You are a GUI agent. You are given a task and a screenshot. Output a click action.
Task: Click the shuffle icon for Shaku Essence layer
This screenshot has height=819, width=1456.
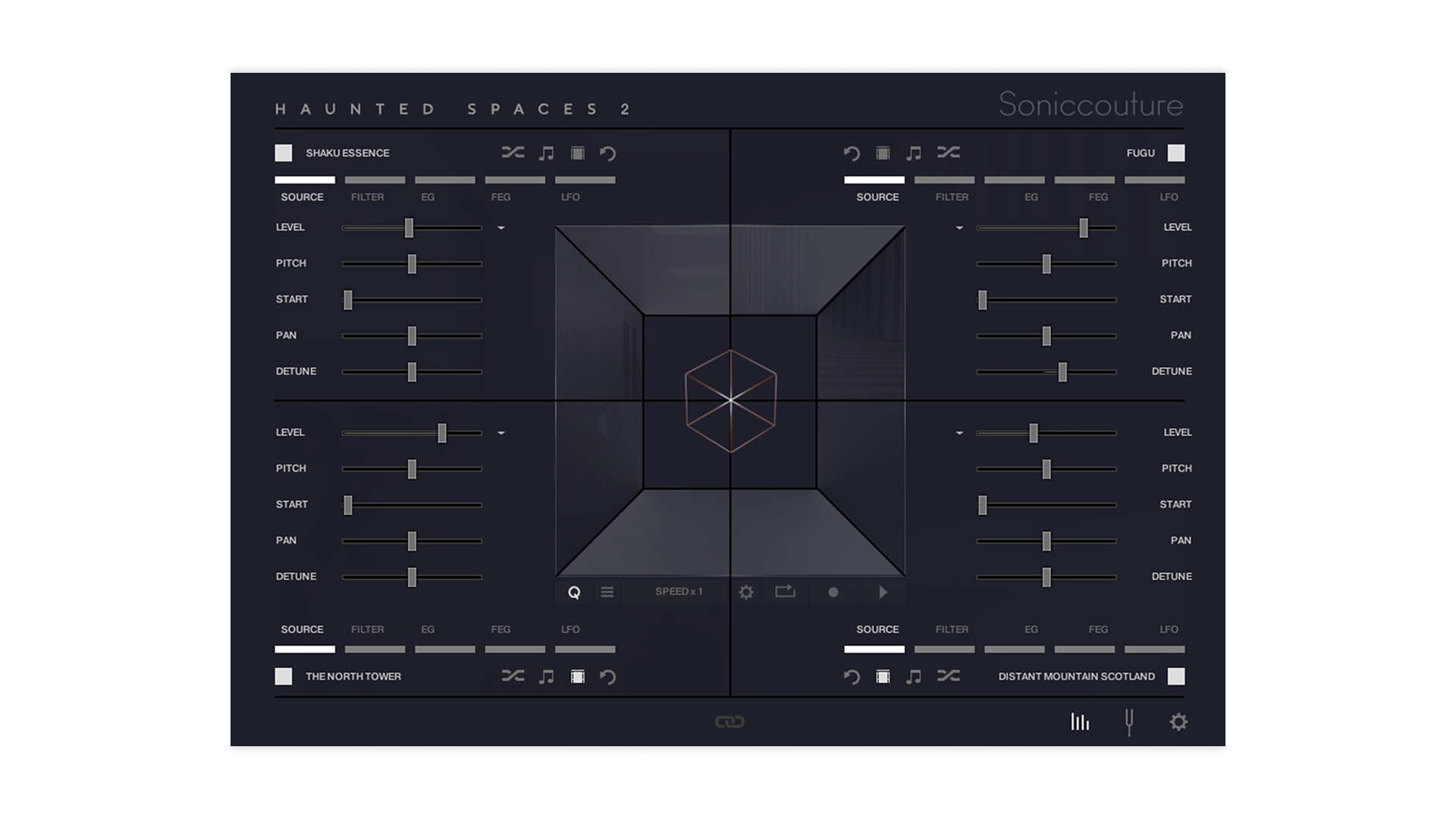513,153
